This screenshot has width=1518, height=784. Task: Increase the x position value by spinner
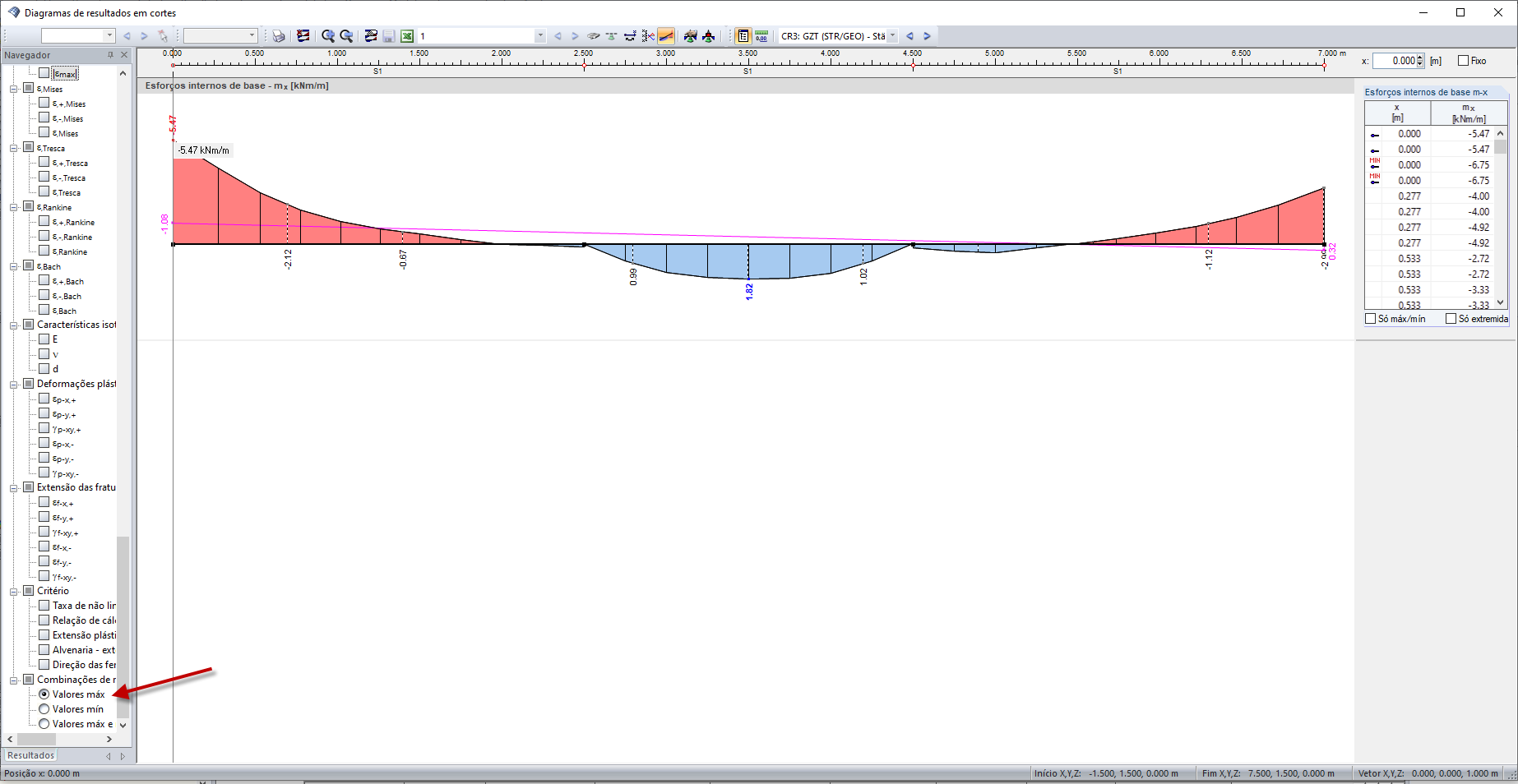coord(1420,58)
